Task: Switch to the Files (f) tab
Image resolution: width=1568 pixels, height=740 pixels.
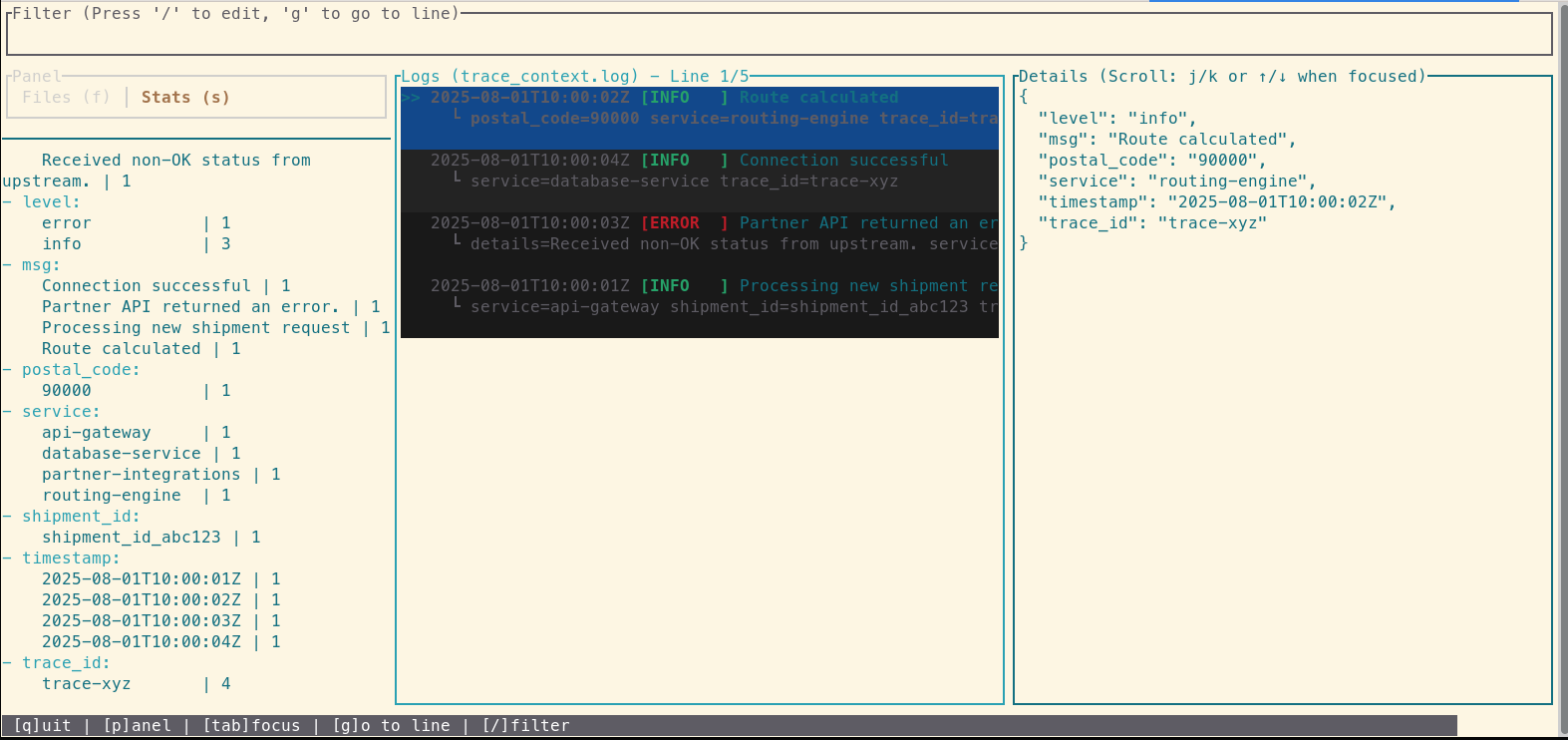Action: (x=66, y=97)
